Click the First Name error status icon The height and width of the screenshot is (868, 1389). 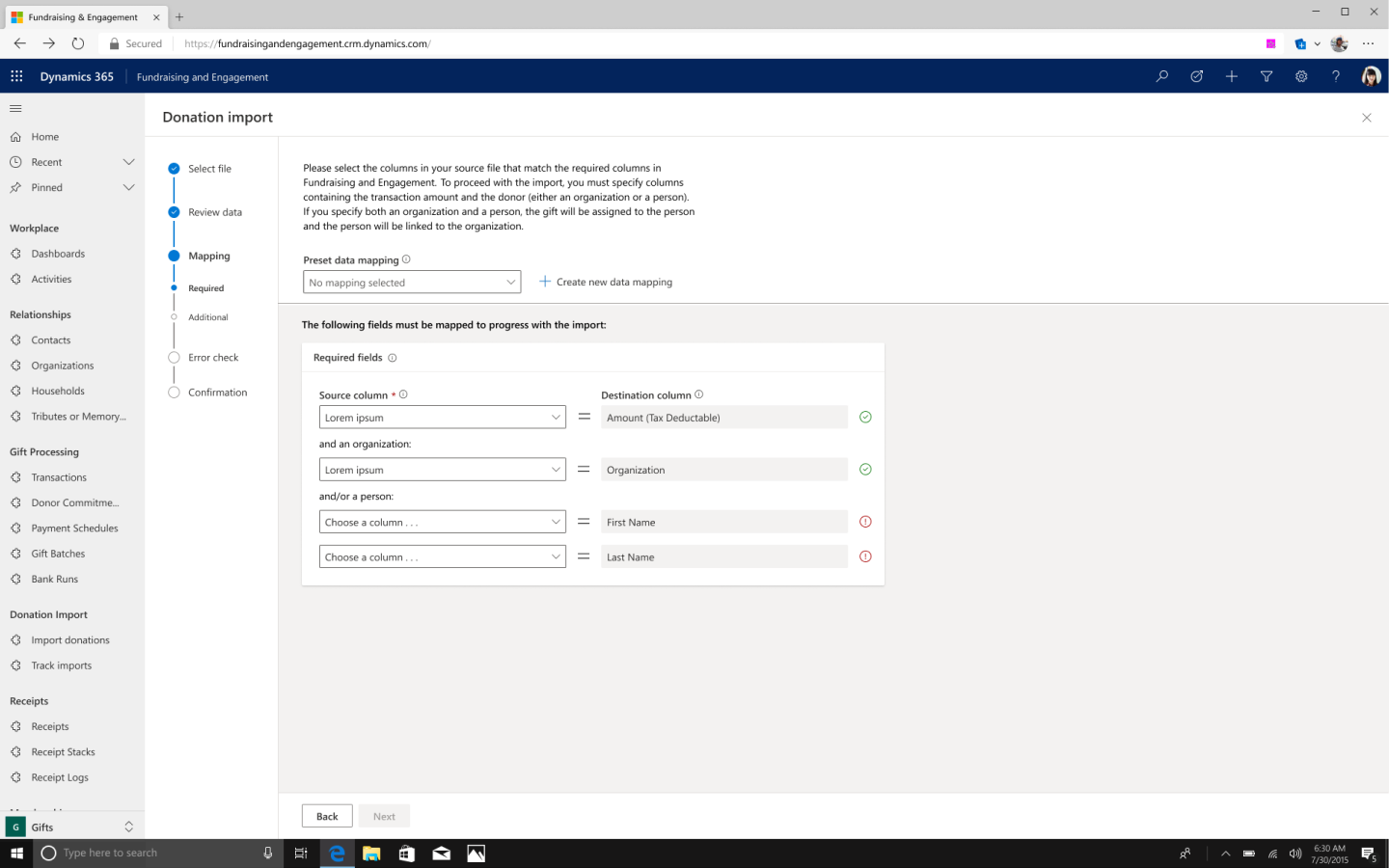point(865,522)
